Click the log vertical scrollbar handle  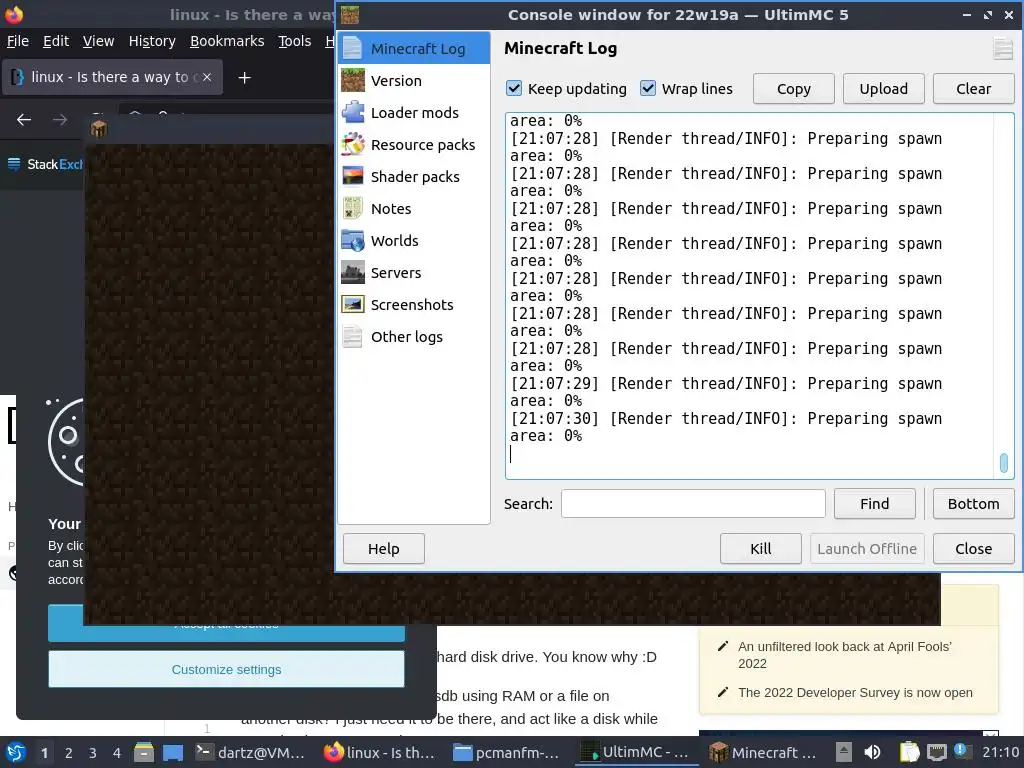tap(1004, 463)
